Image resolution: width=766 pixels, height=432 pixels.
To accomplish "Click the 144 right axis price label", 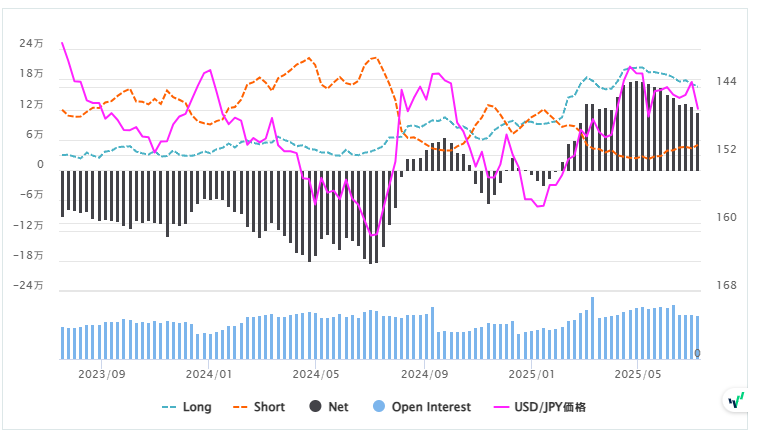I will point(727,81).
